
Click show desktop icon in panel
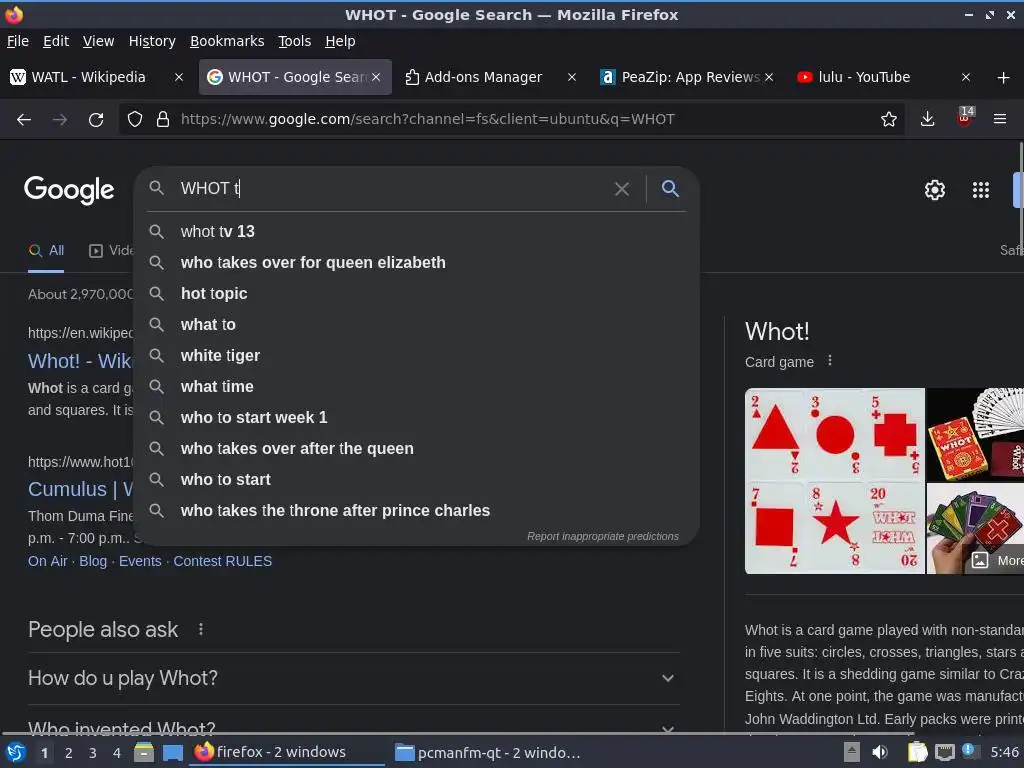pos(172,753)
